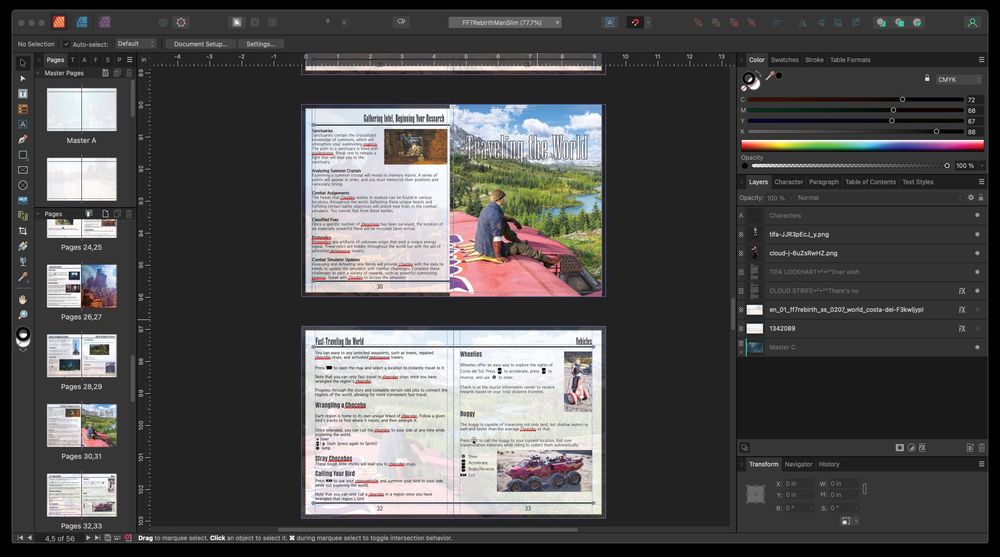
Task: Open the History tab
Action: point(829,464)
